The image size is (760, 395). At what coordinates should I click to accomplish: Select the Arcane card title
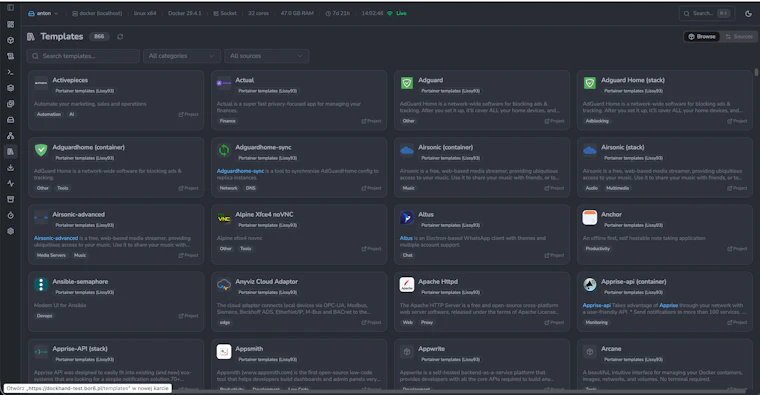tap(611, 349)
